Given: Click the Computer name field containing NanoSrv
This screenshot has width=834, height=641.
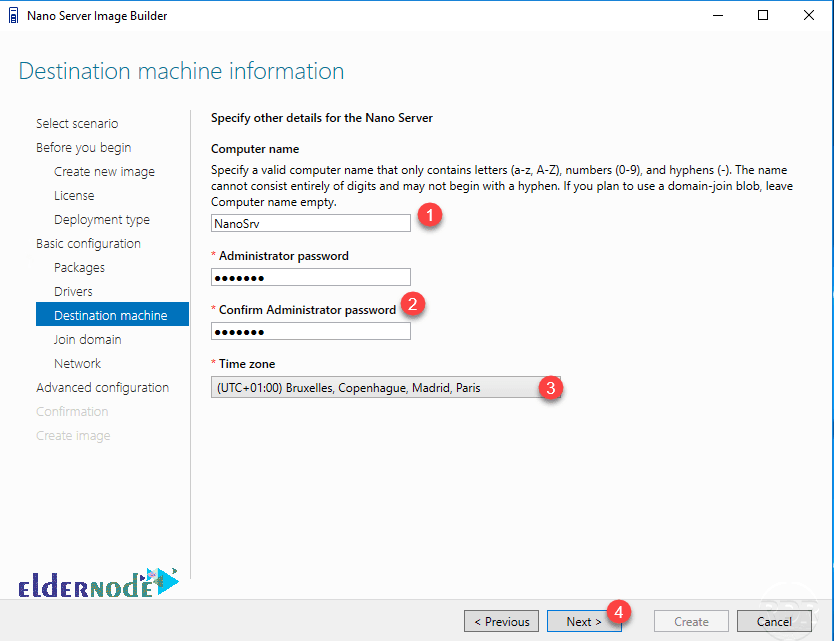Looking at the screenshot, I should (311, 223).
